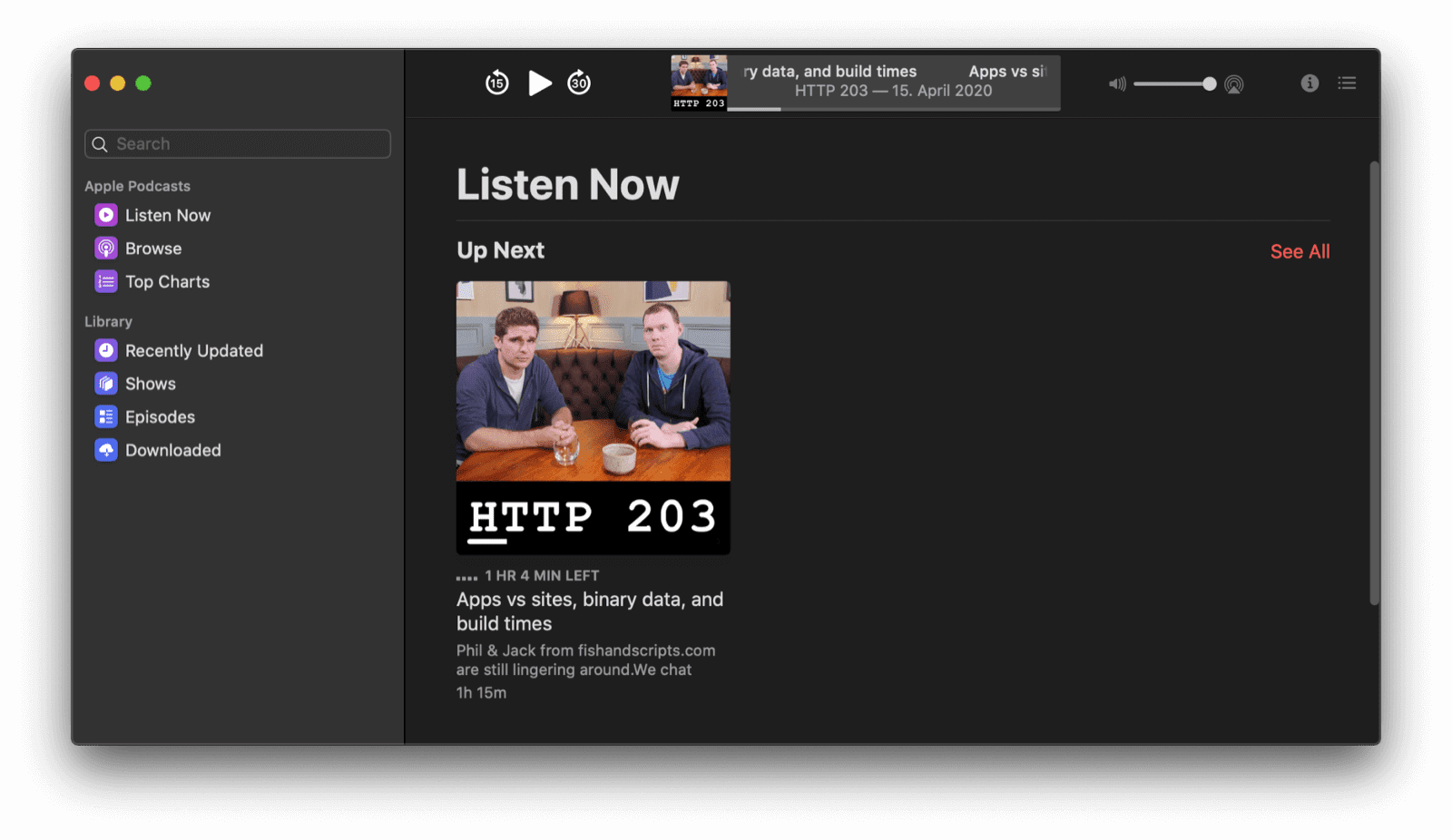The image size is (1452, 840).
Task: Open the AirPlay output selector
Action: [x=1234, y=83]
